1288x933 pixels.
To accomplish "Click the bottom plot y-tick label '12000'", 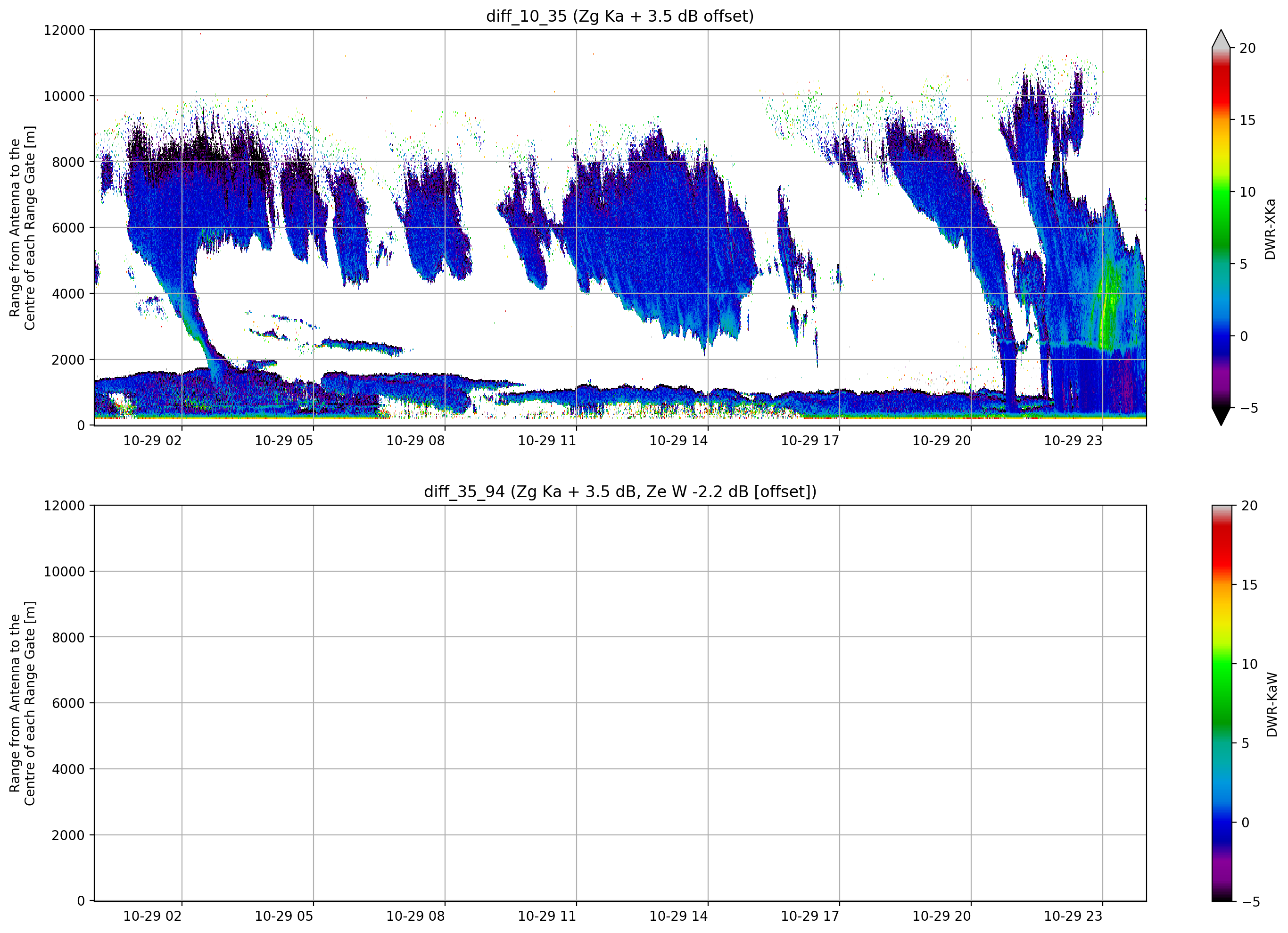I will pos(64,506).
